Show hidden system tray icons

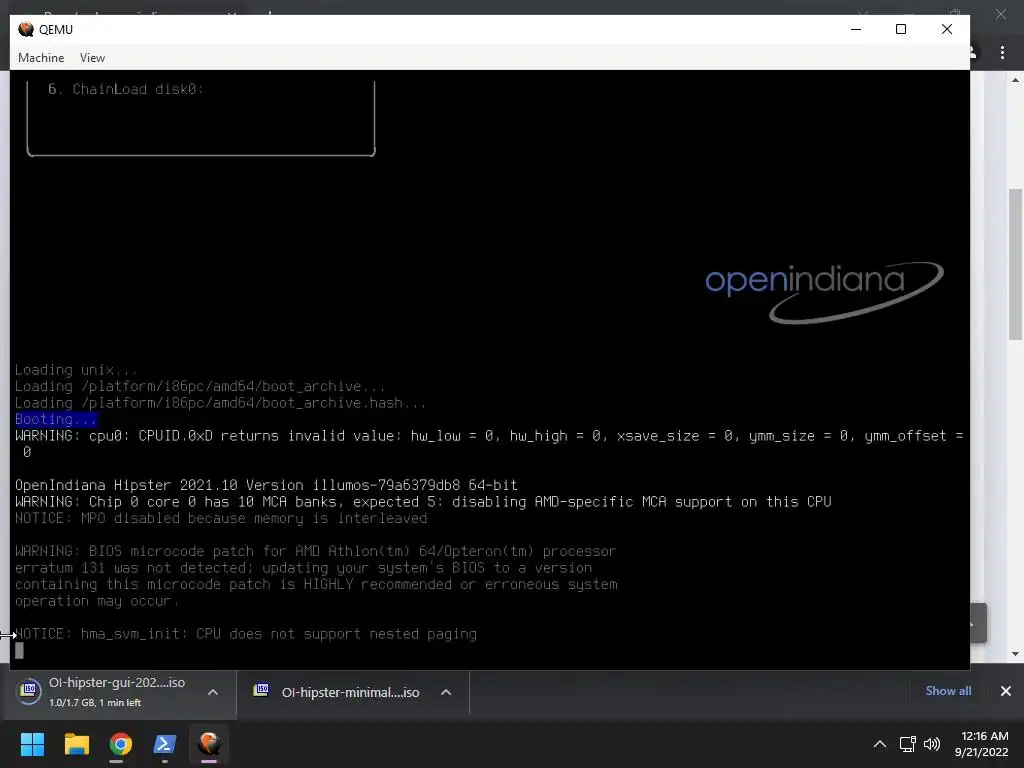880,744
